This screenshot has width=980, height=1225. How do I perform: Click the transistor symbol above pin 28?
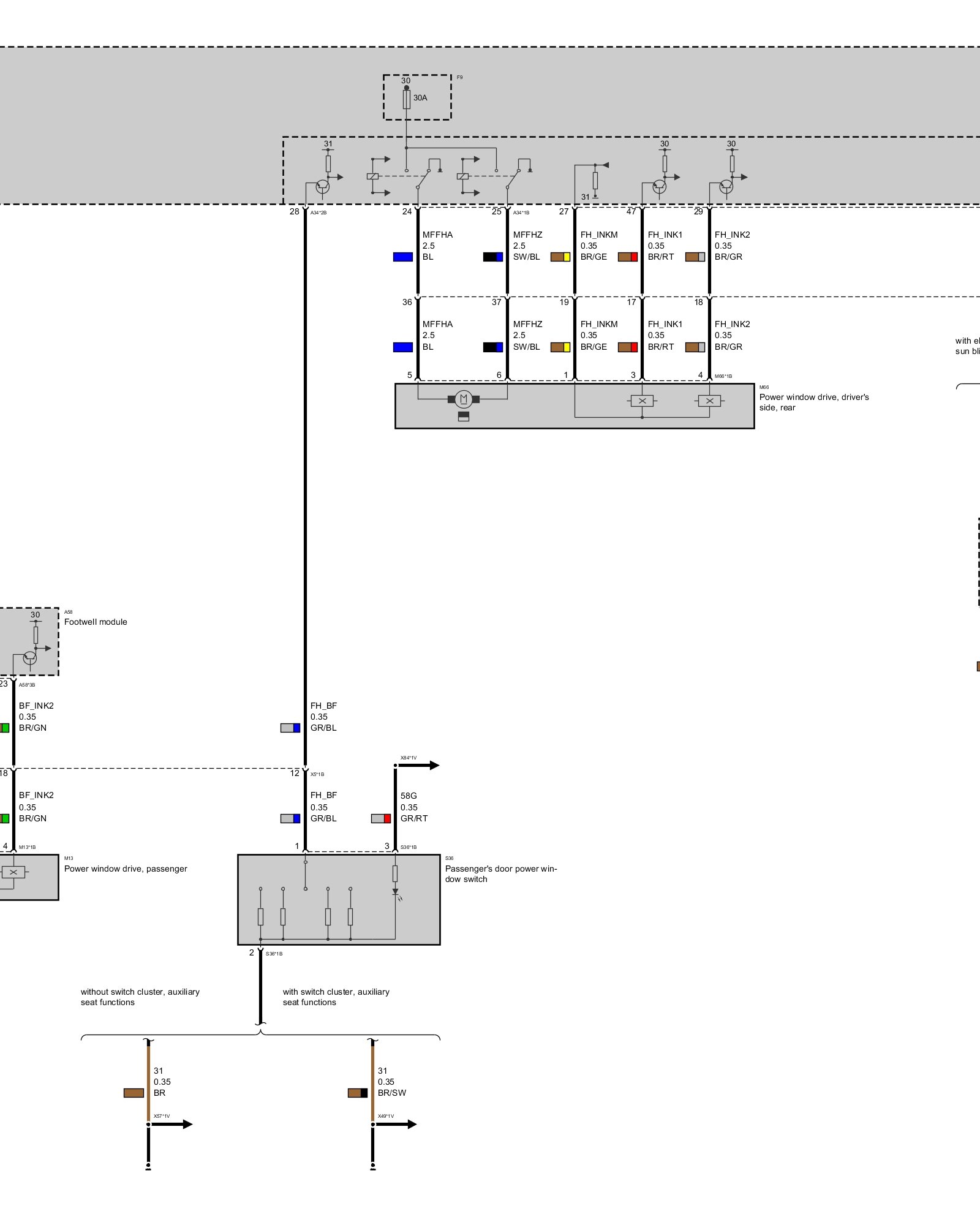click(322, 186)
